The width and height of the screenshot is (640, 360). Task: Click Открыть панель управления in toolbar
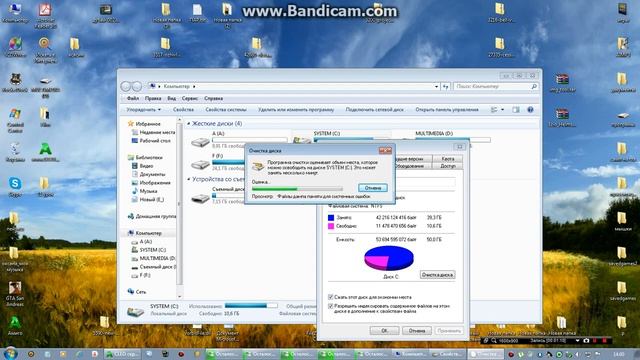coord(447,109)
